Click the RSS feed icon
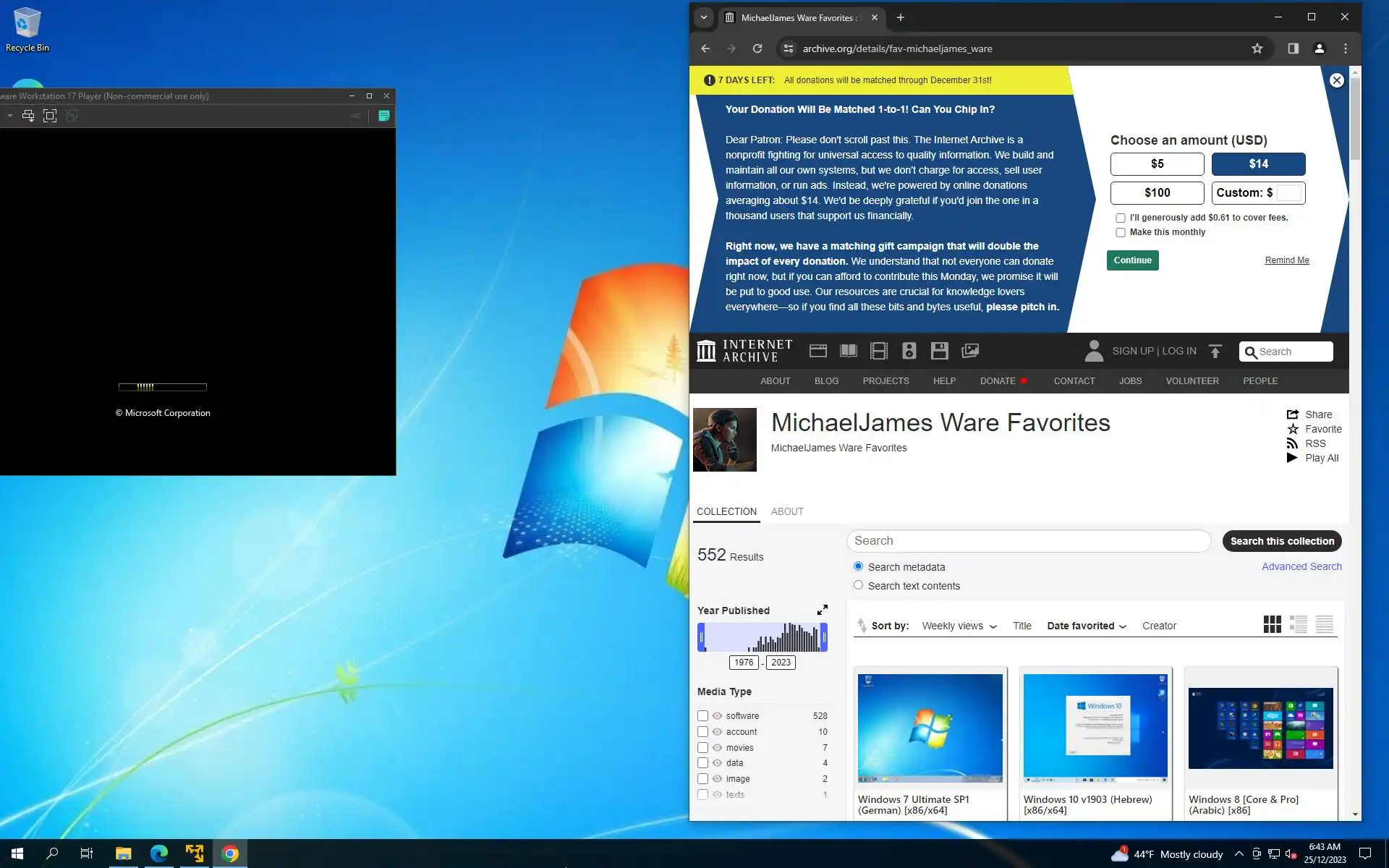Image resolution: width=1389 pixels, height=868 pixels. (x=1292, y=443)
